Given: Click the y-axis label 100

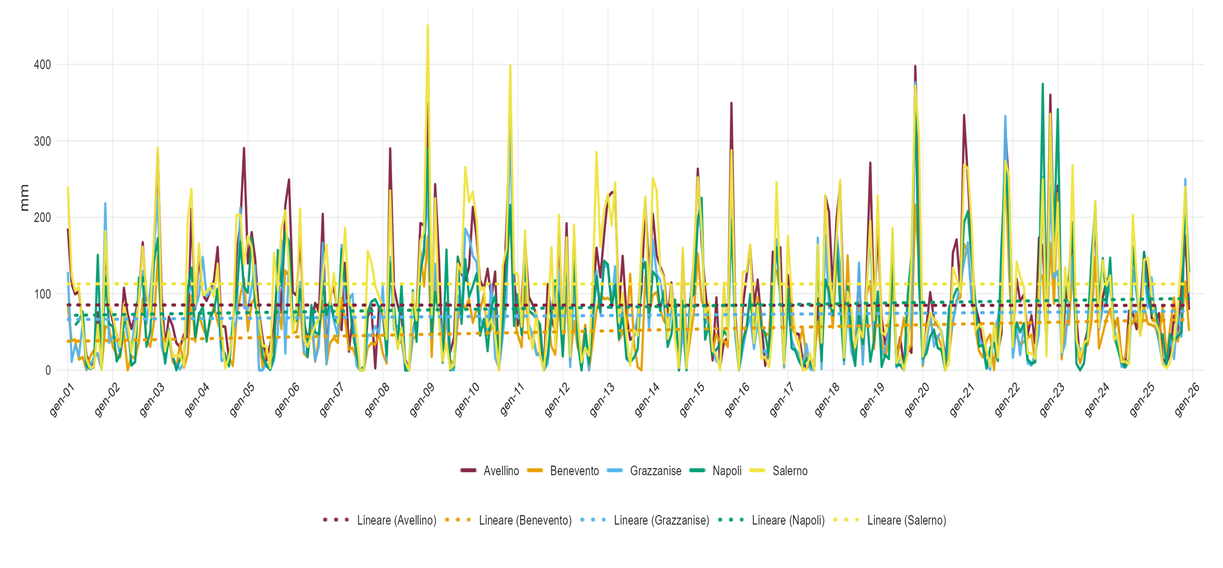Looking at the screenshot, I should pos(43,294).
